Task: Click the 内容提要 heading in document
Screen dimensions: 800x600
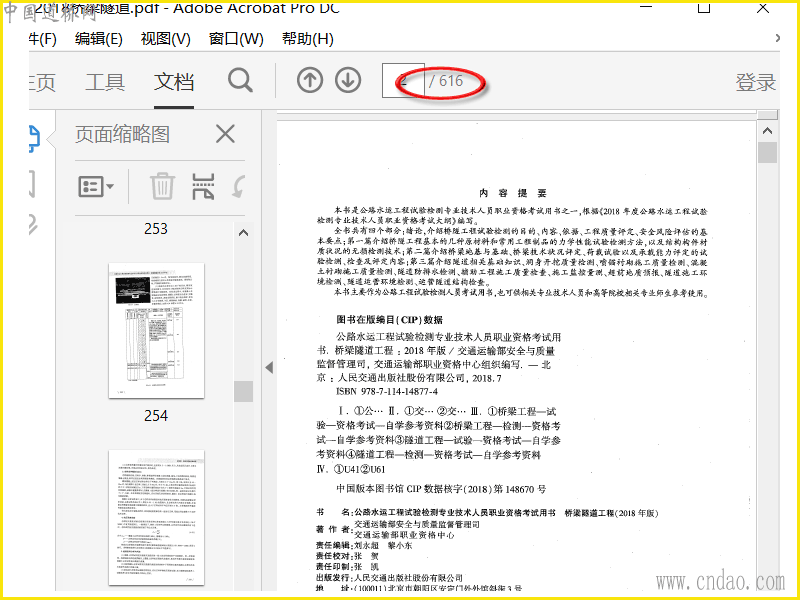Action: tap(513, 193)
